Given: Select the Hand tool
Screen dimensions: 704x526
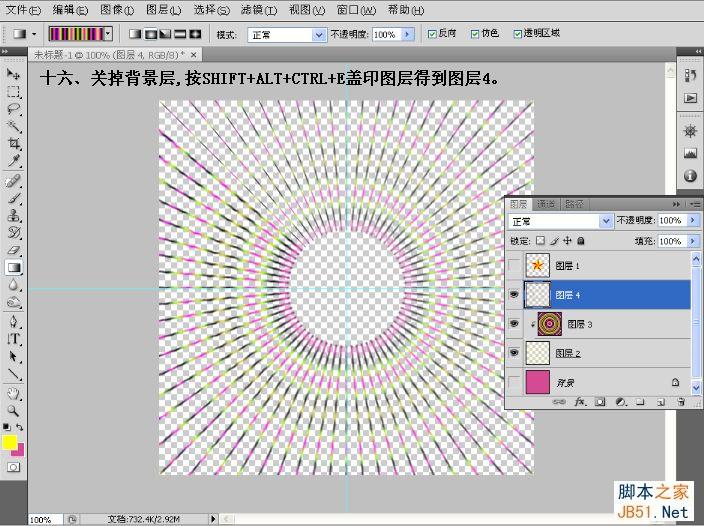Looking at the screenshot, I should (13, 394).
